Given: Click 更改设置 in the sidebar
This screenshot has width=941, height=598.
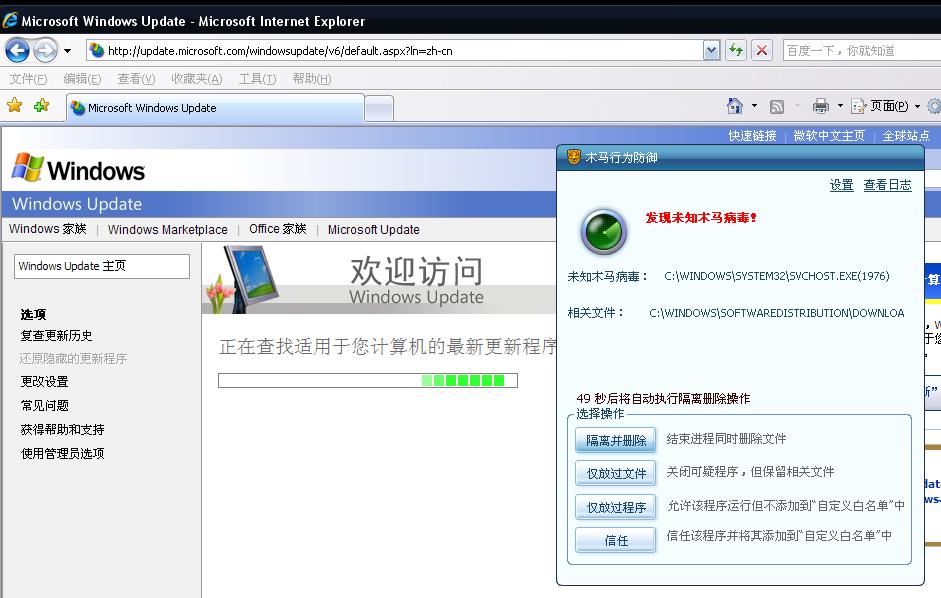Looking at the screenshot, I should (x=44, y=381).
